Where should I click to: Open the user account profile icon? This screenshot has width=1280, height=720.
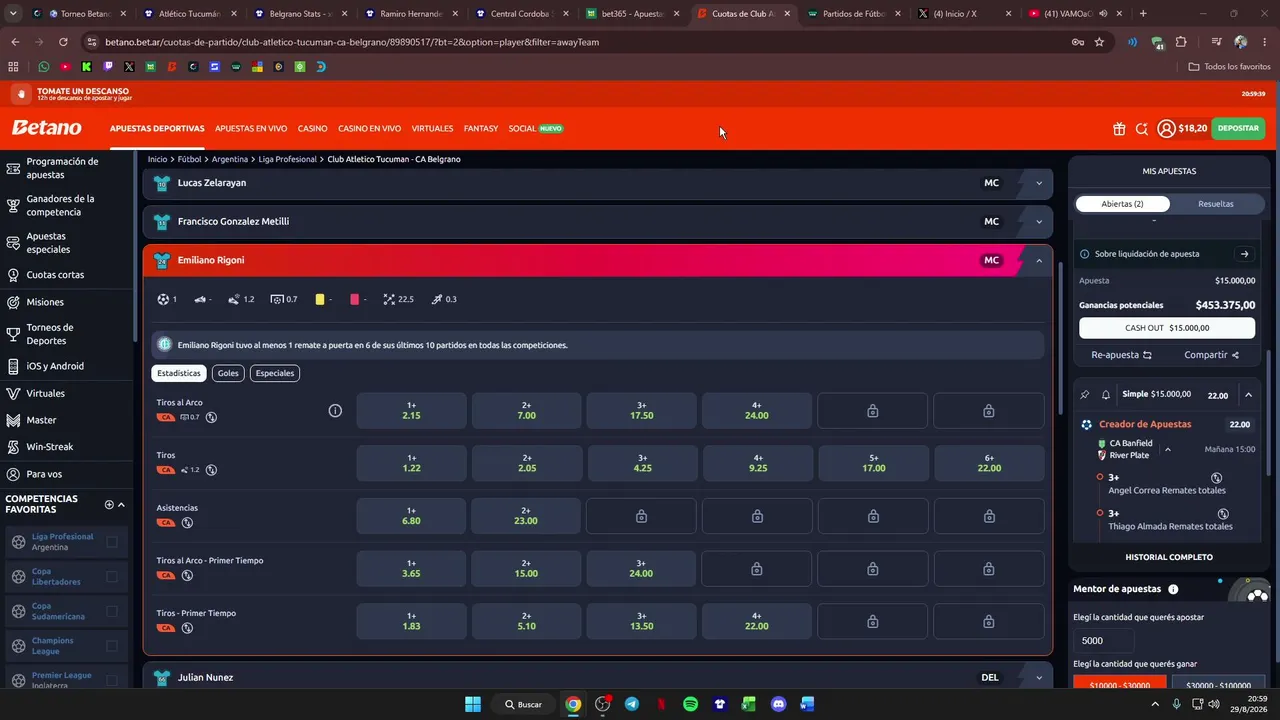tap(1166, 128)
